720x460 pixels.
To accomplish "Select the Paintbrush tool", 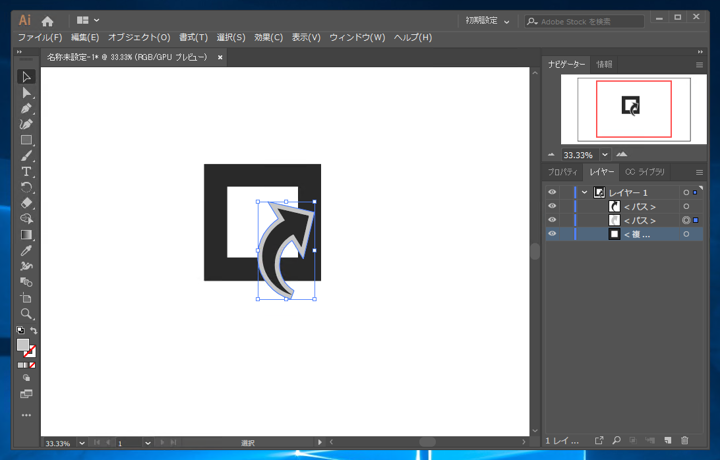I will point(26,156).
